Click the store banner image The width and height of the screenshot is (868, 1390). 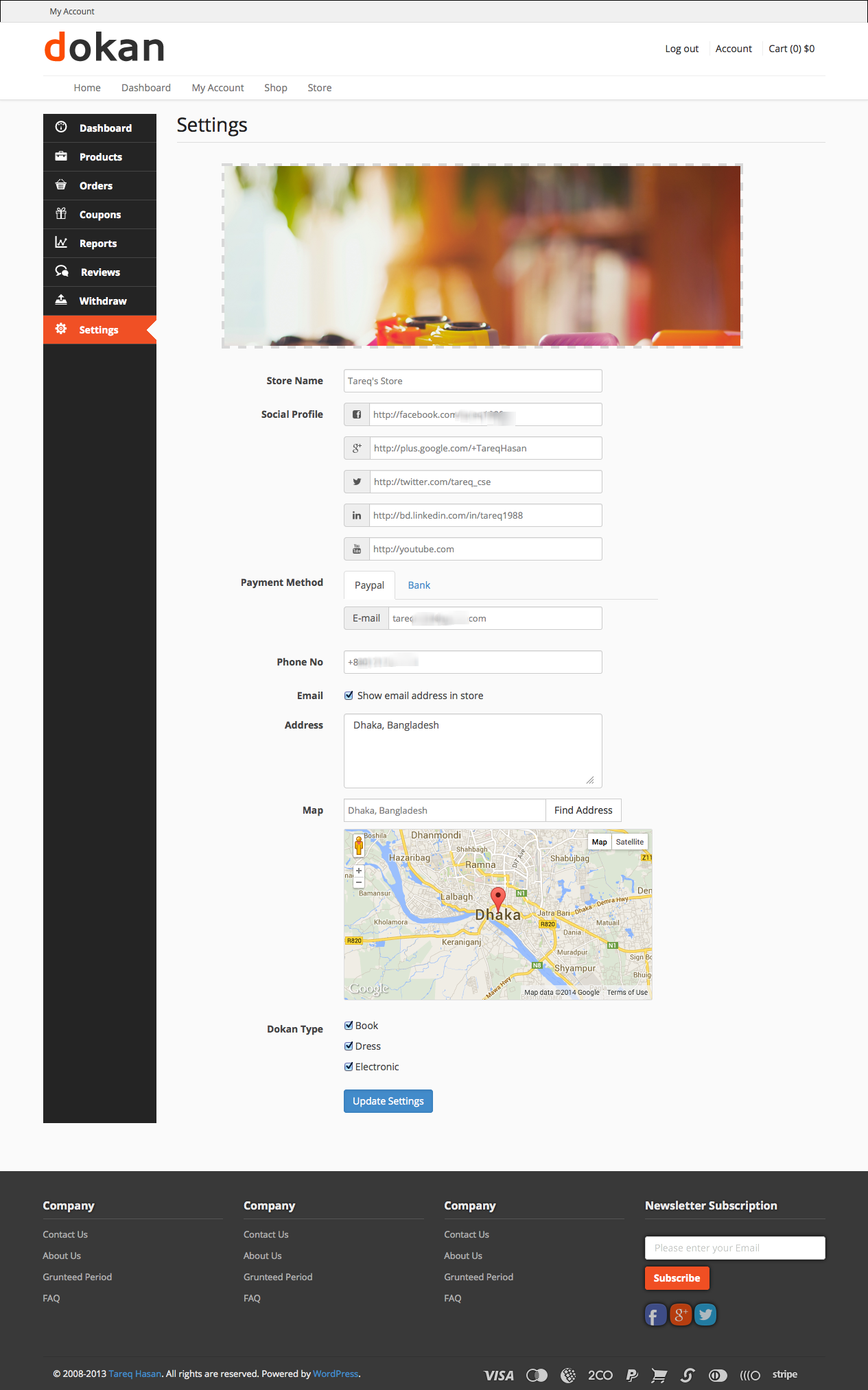pyautogui.click(x=482, y=256)
